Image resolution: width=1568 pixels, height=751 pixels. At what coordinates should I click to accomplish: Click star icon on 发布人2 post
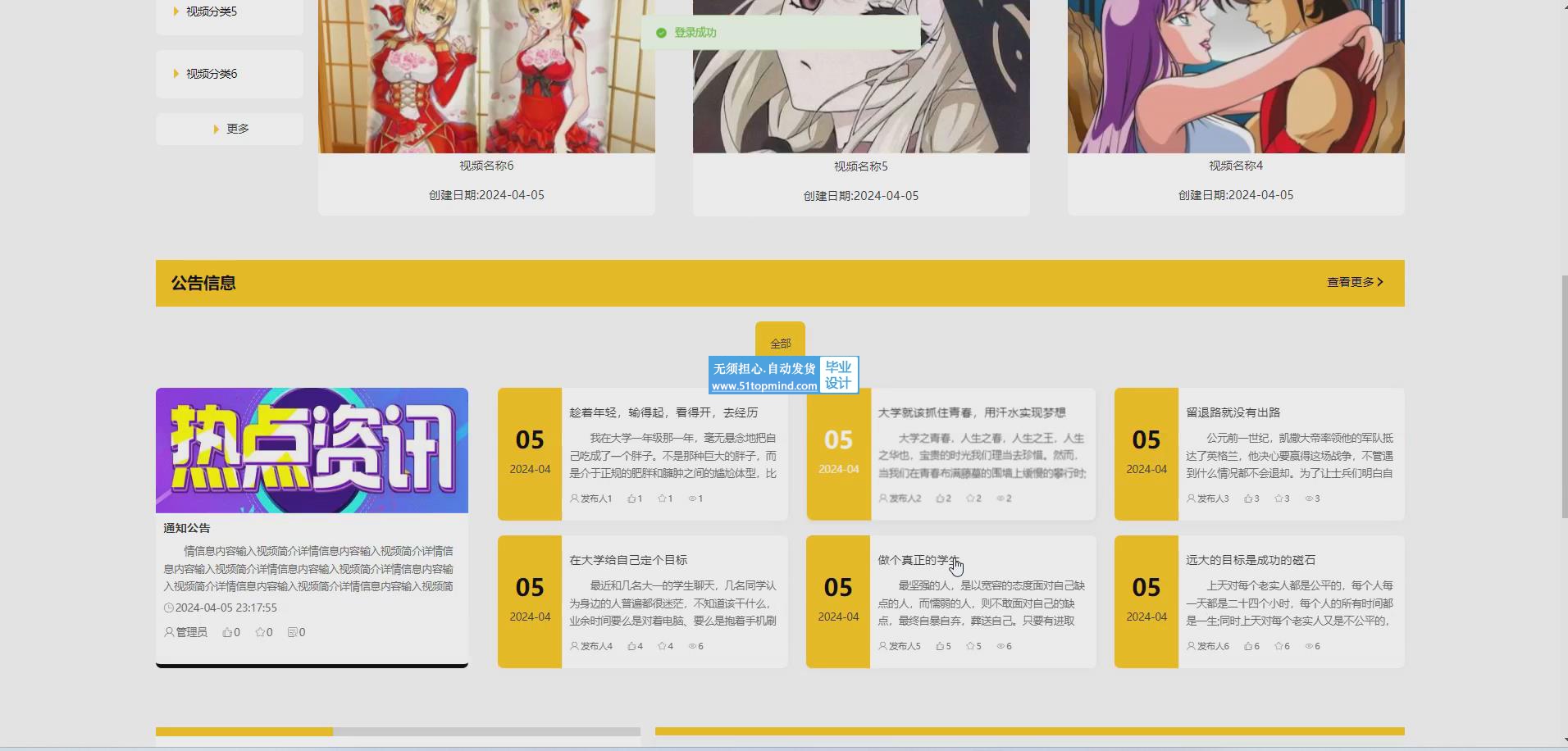tap(970, 498)
